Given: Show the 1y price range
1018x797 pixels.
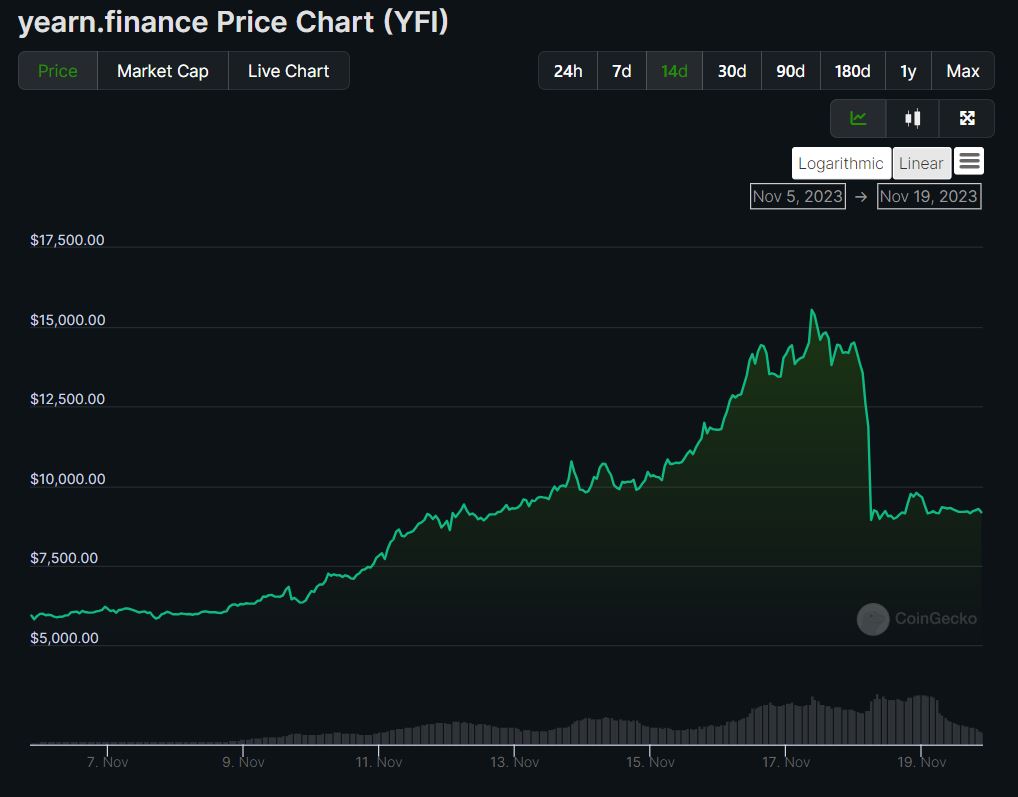Looking at the screenshot, I should (908, 71).
